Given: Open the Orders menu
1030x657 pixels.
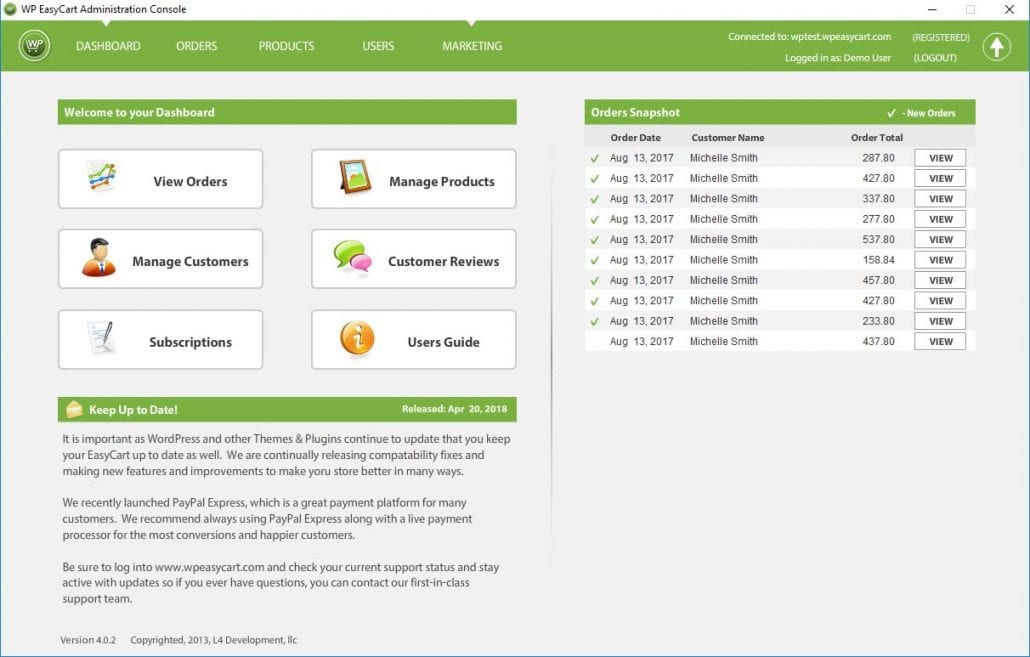Looking at the screenshot, I should pyautogui.click(x=196, y=46).
